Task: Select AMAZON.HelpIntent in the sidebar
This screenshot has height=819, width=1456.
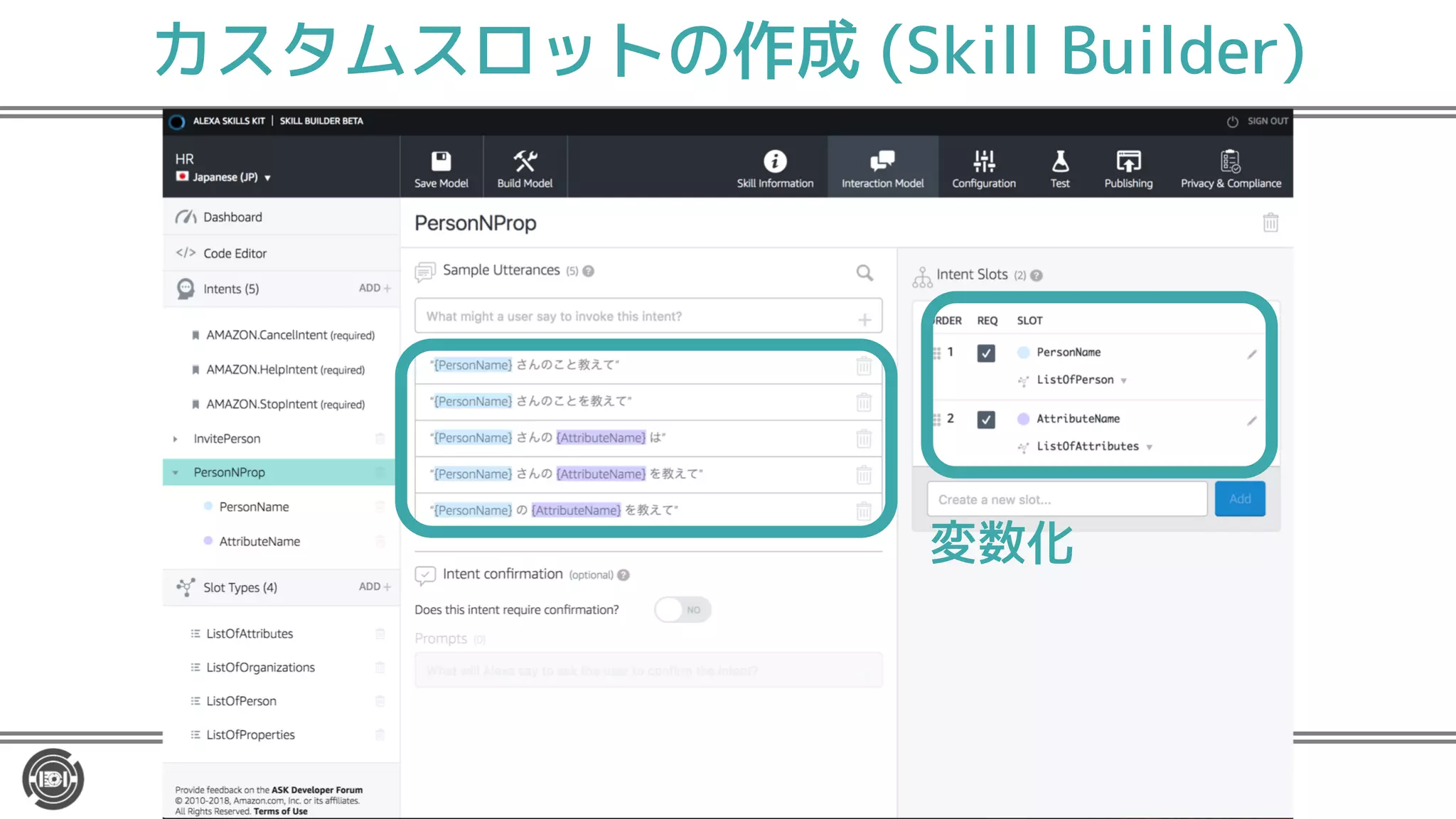Action: [285, 370]
